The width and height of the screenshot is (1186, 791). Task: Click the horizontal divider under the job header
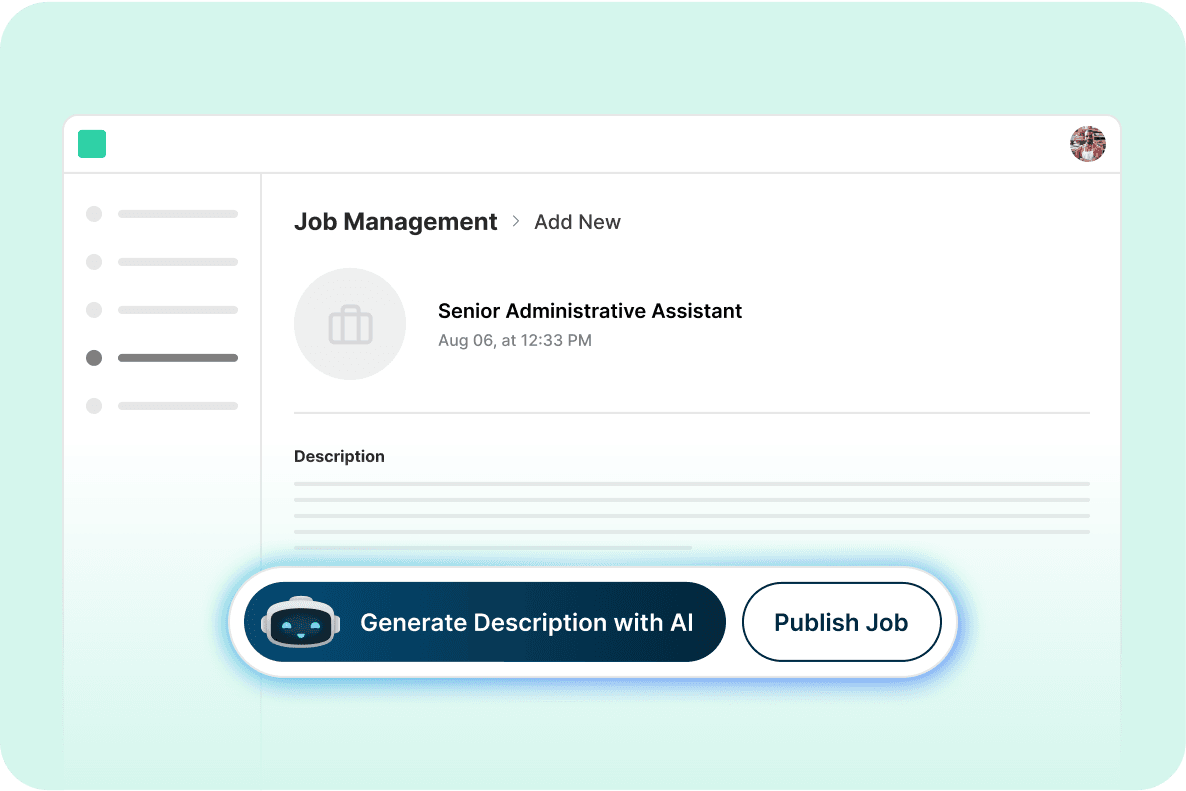tap(691, 411)
